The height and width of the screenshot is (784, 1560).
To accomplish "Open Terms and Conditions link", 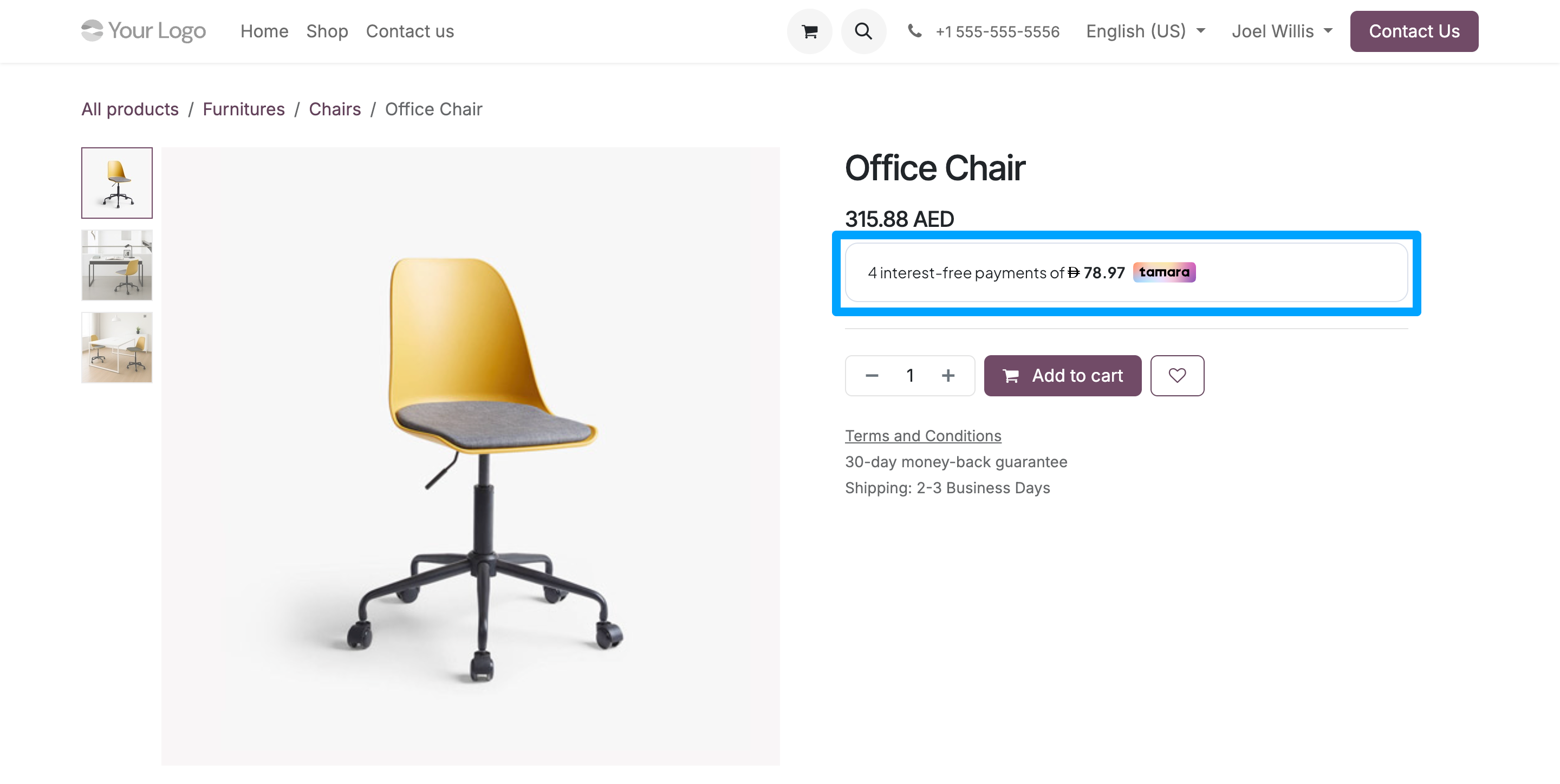I will (x=923, y=436).
